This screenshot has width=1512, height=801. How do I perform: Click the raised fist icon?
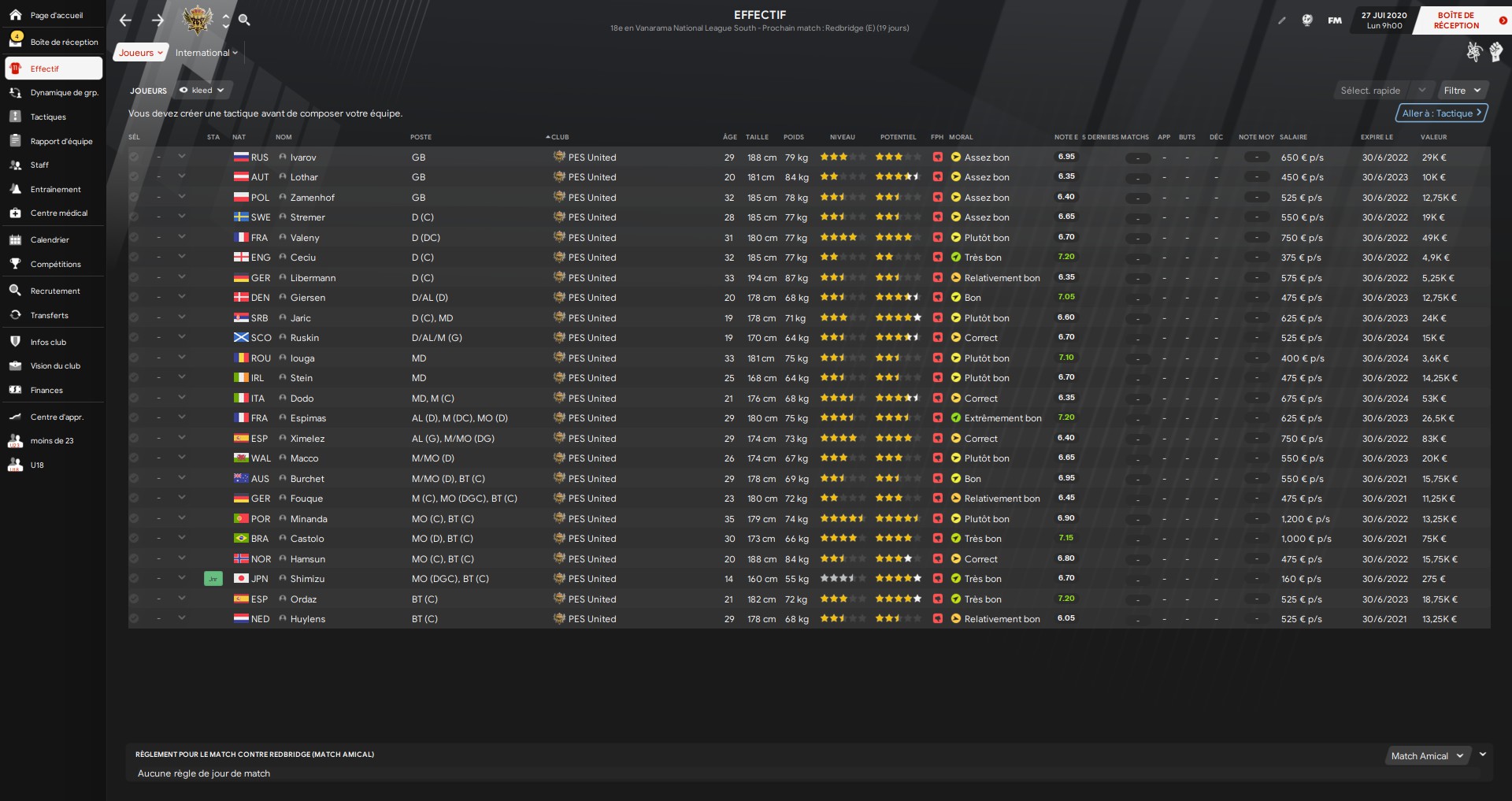(1495, 52)
